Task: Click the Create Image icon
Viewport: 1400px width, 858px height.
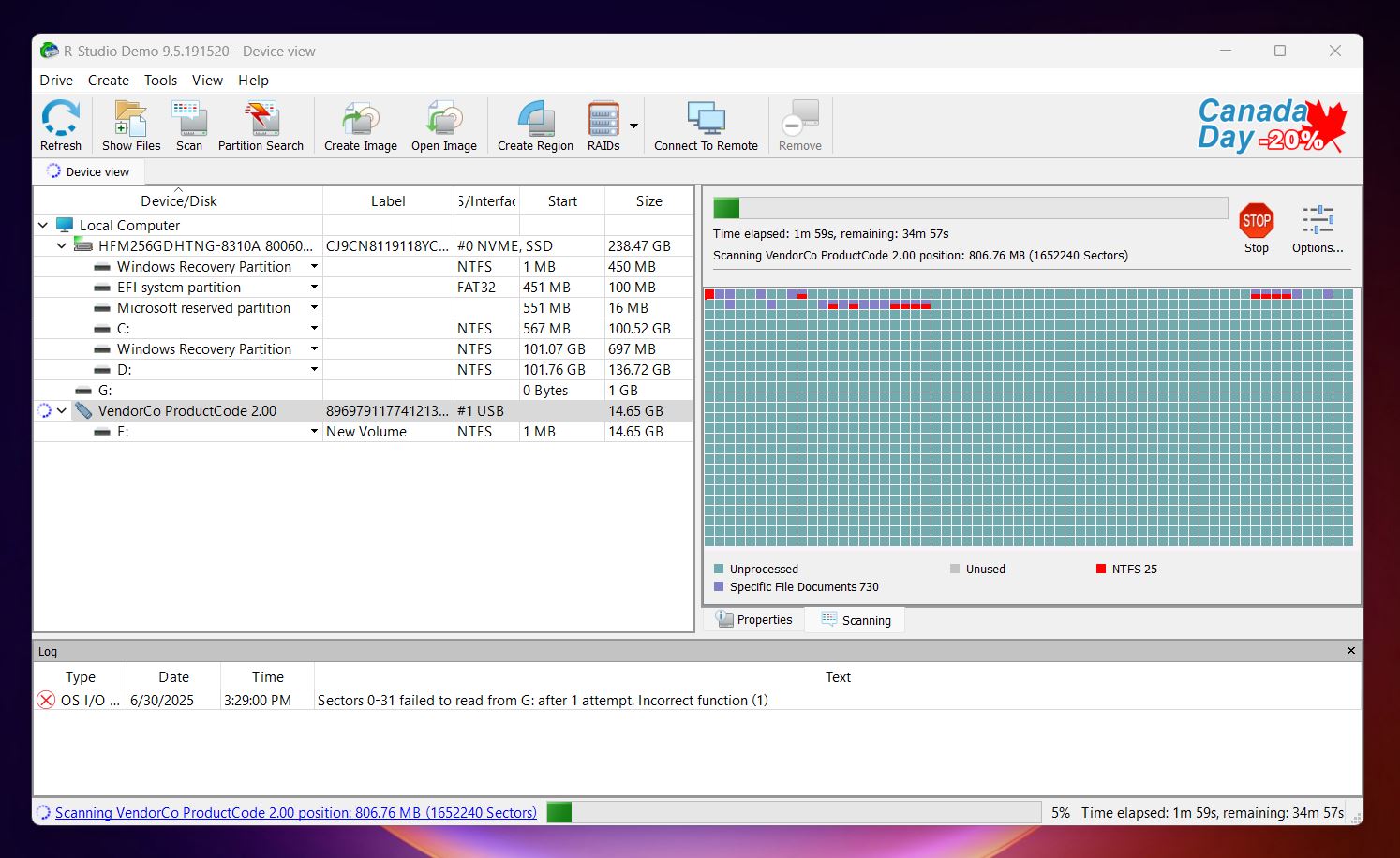Action: pyautogui.click(x=361, y=120)
